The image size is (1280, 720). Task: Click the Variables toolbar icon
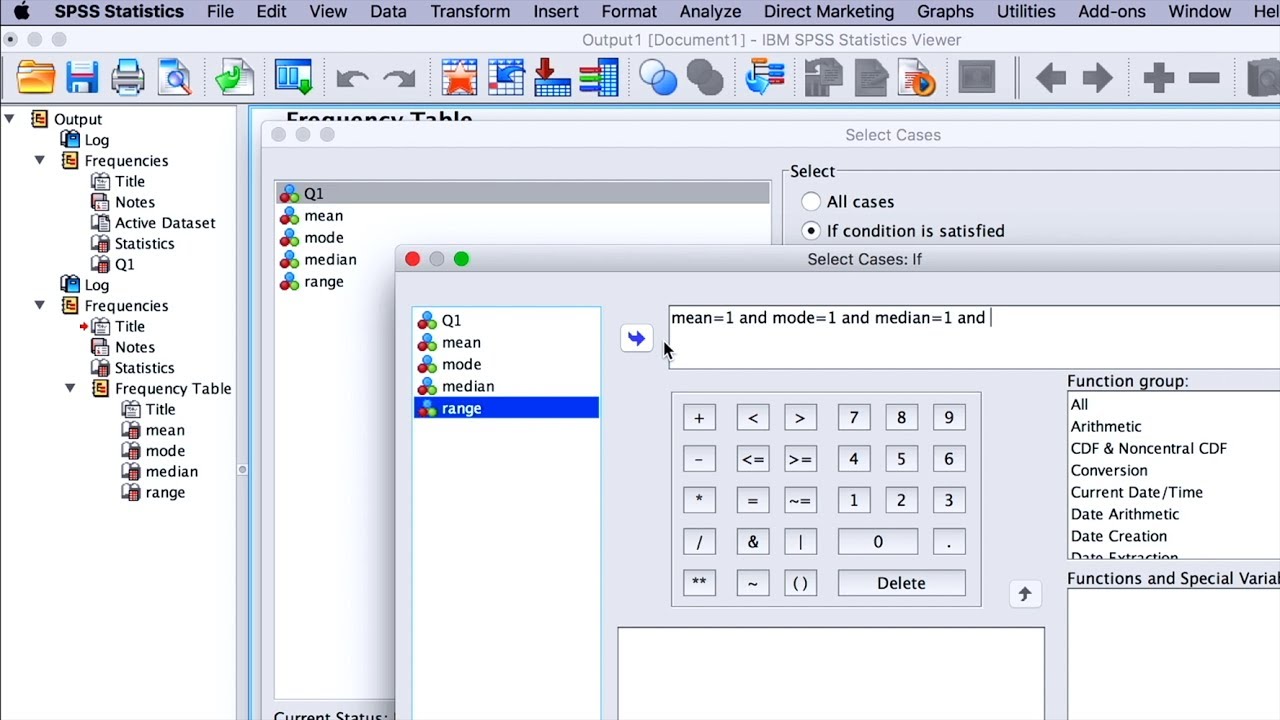599,78
